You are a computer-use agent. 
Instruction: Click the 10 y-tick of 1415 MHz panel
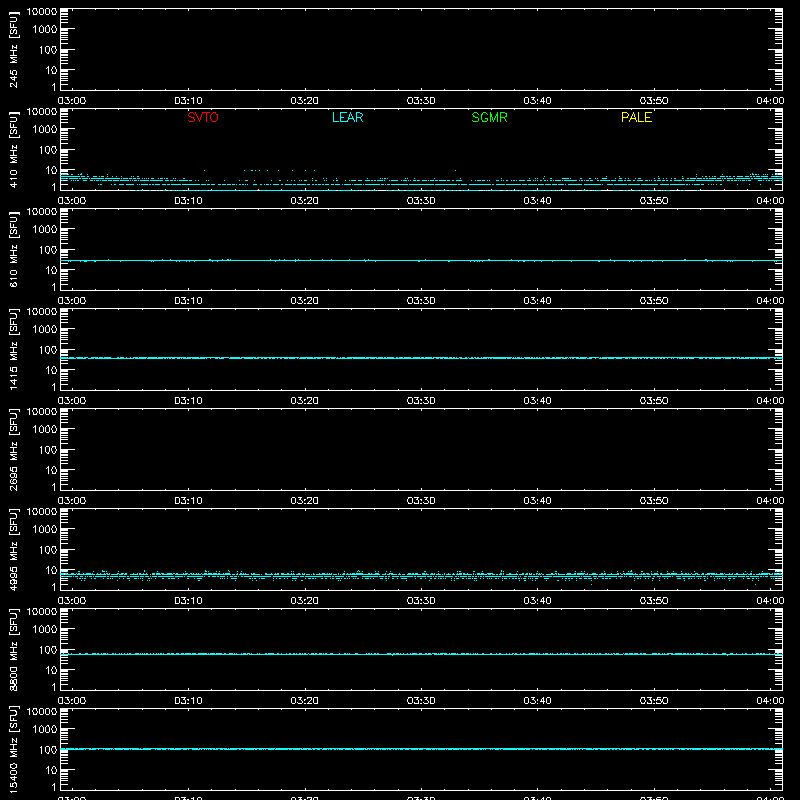click(x=51, y=370)
